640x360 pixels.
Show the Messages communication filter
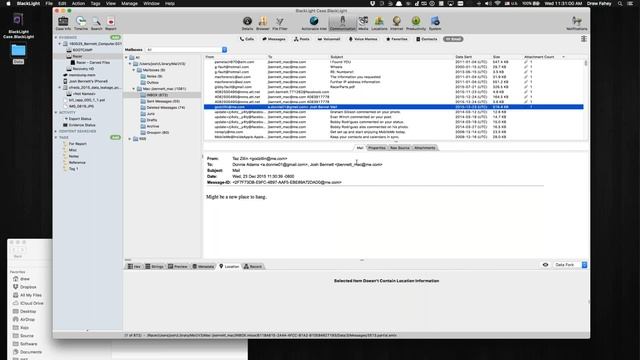[x=273, y=39]
